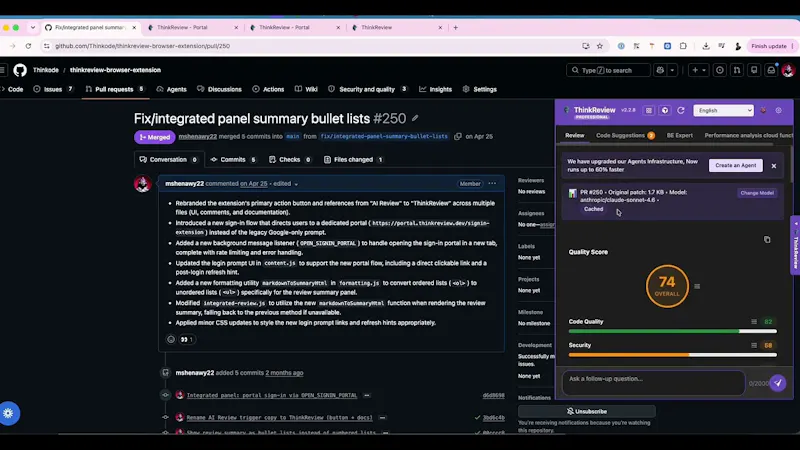This screenshot has height=450, width=800.
Task: Open the GitHub screen icon beside the inbox
Action: point(754,70)
